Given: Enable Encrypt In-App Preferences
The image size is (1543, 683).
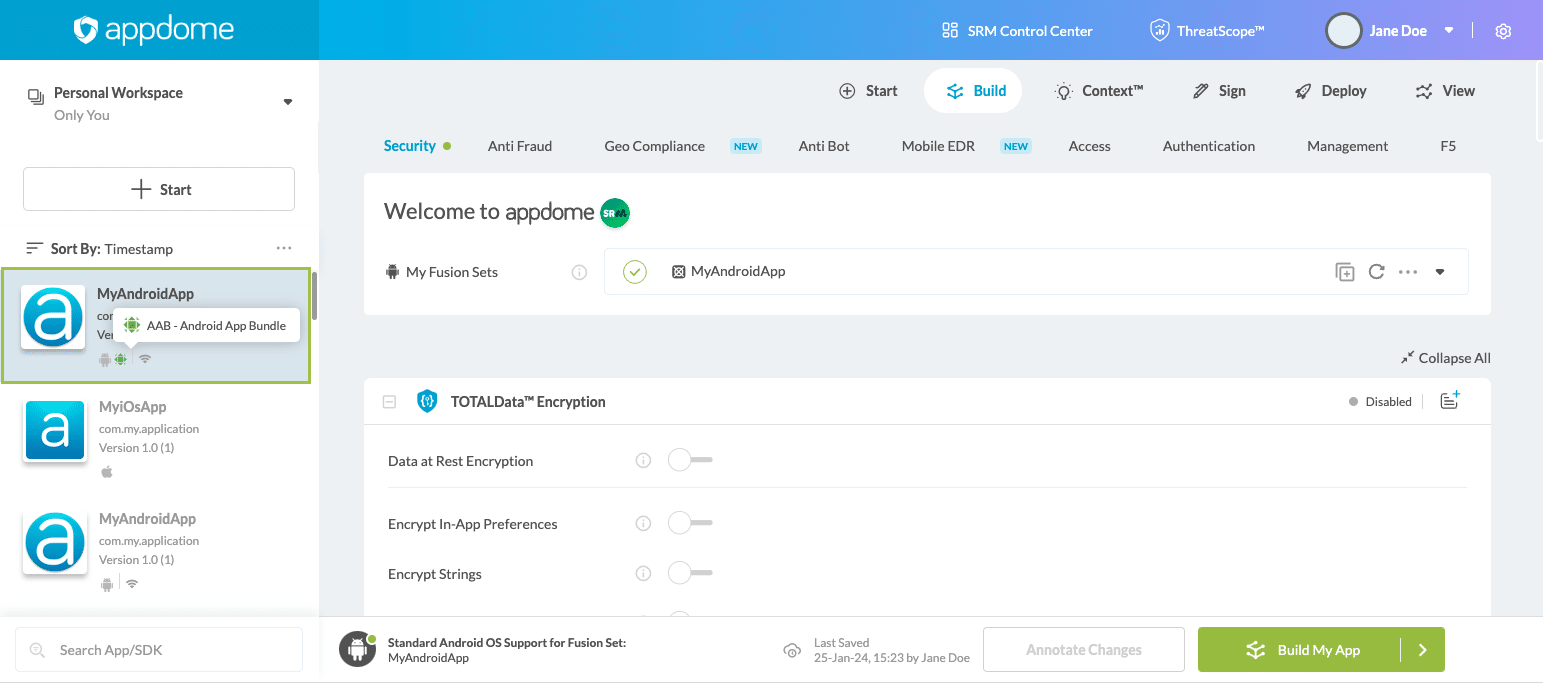Looking at the screenshot, I should (690, 523).
